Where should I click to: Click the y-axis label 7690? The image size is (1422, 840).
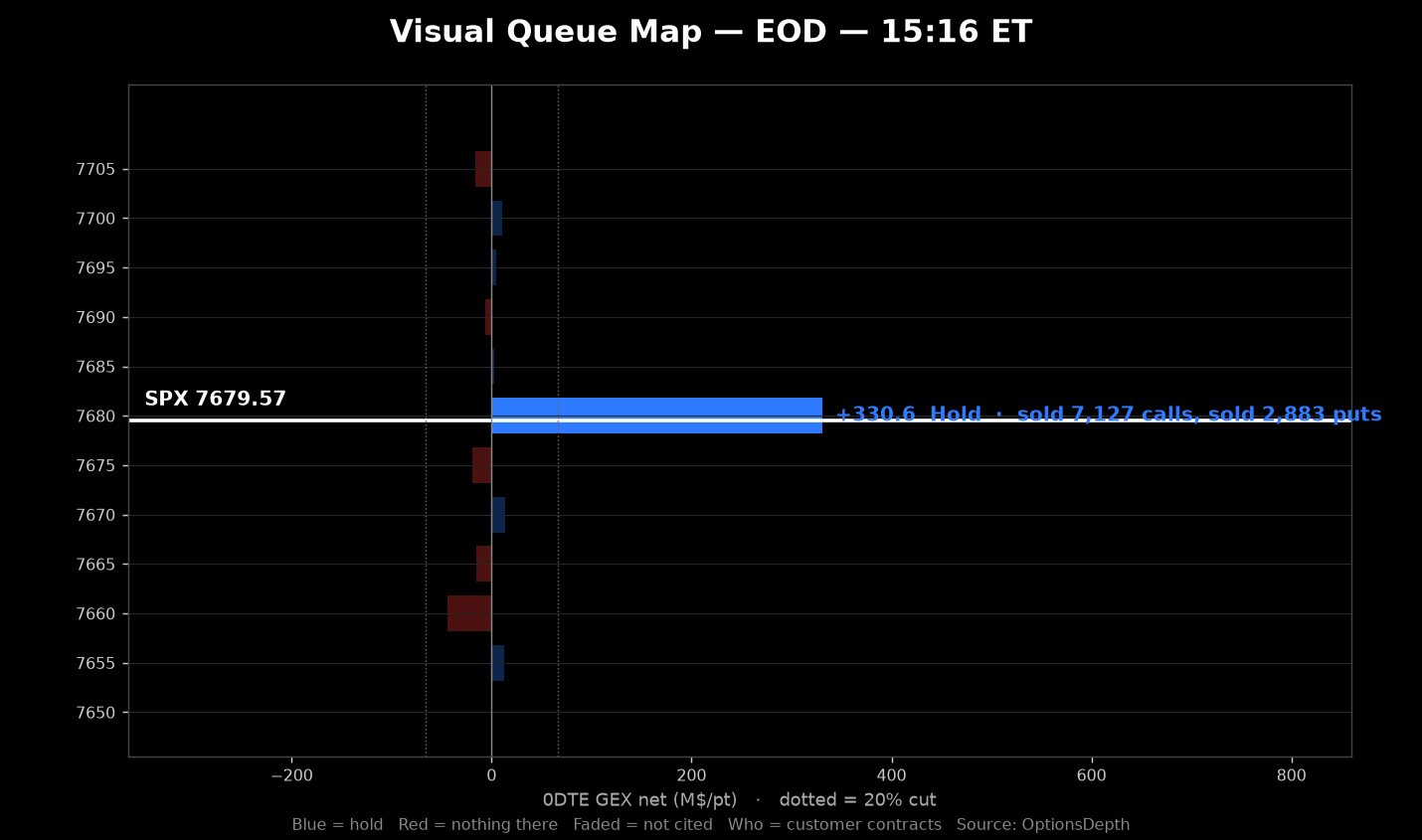(95, 318)
